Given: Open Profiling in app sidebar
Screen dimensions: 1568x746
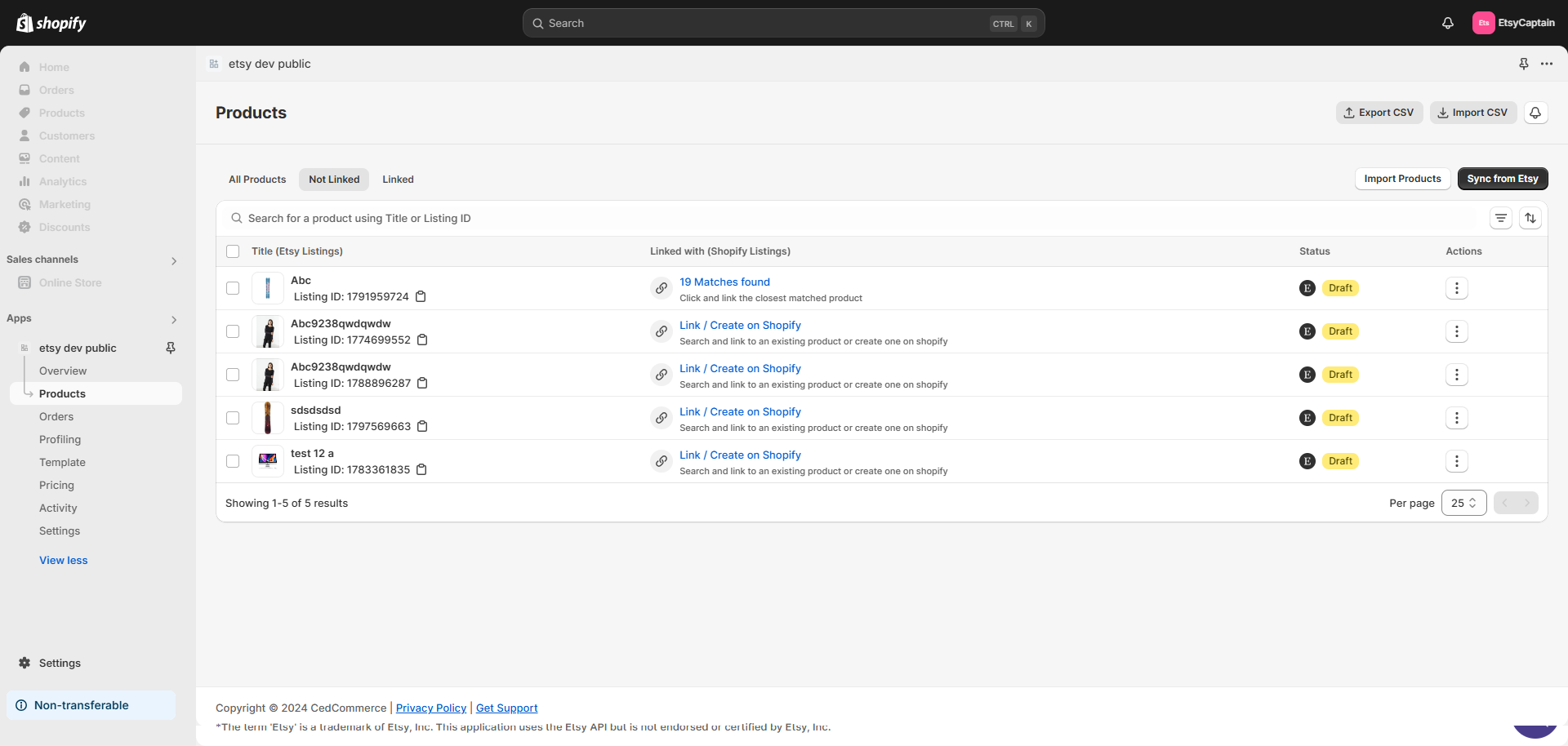Looking at the screenshot, I should [60, 439].
